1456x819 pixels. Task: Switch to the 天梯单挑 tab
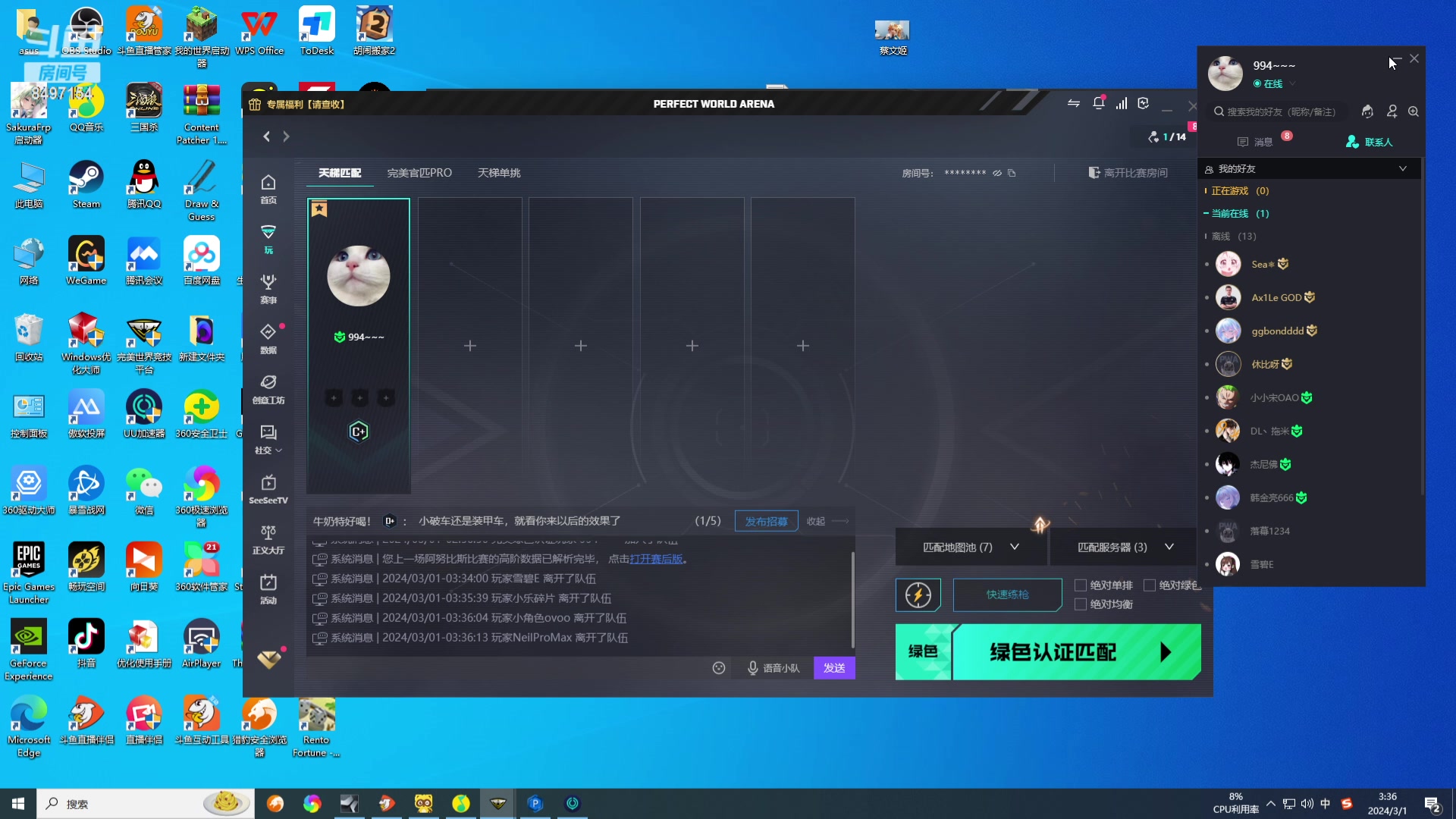point(499,173)
